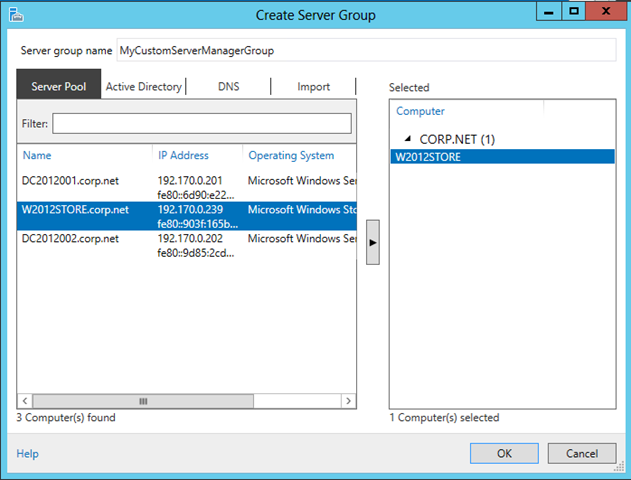Switch to the Active Directory tab
Screen dimensions: 631x480
144,87
